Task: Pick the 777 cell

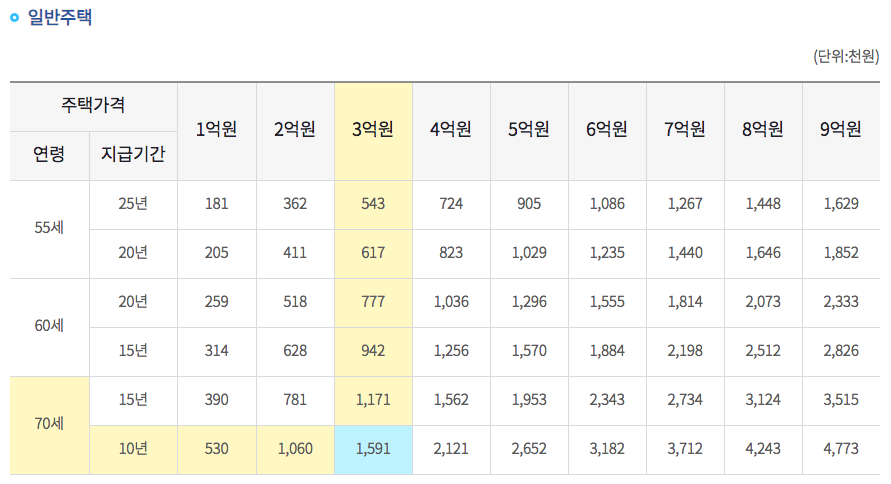Action: point(373,303)
